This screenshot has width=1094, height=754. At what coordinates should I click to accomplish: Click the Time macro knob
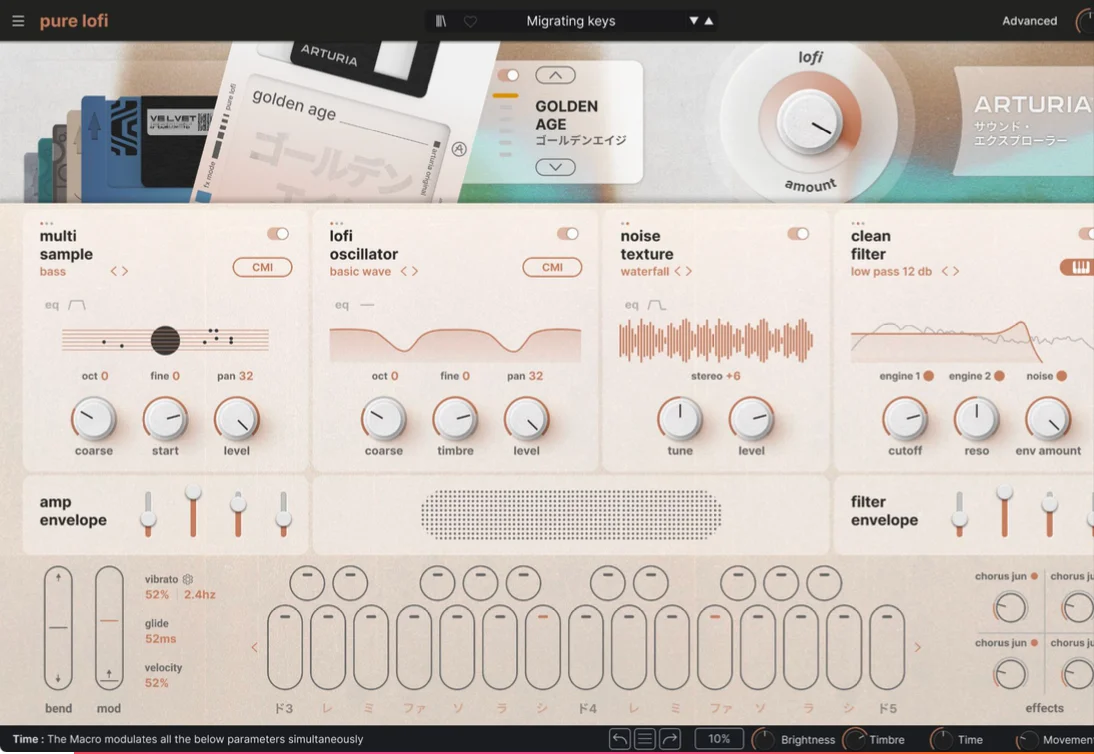[941, 739]
